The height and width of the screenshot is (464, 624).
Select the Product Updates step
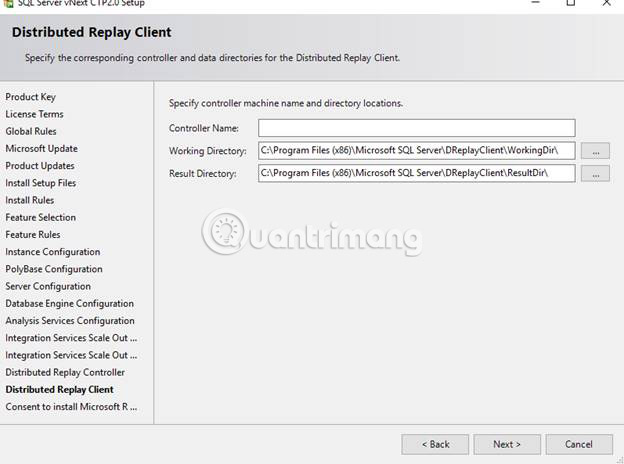click(x=40, y=166)
